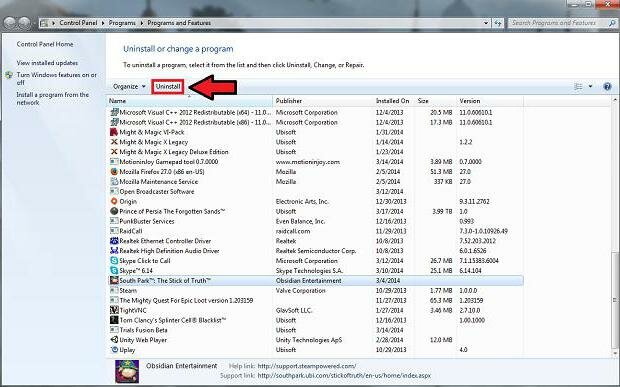Image resolution: width=620 pixels, height=387 pixels.
Task: Open Install a program from the network
Action: 52,98
